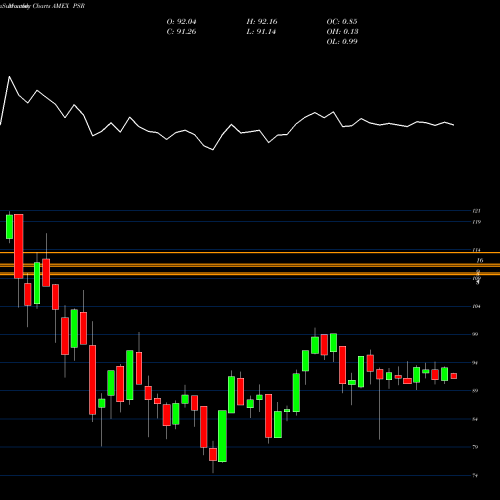Click the 119 price axis label
This screenshot has height=500, width=500.
(x=476, y=222)
